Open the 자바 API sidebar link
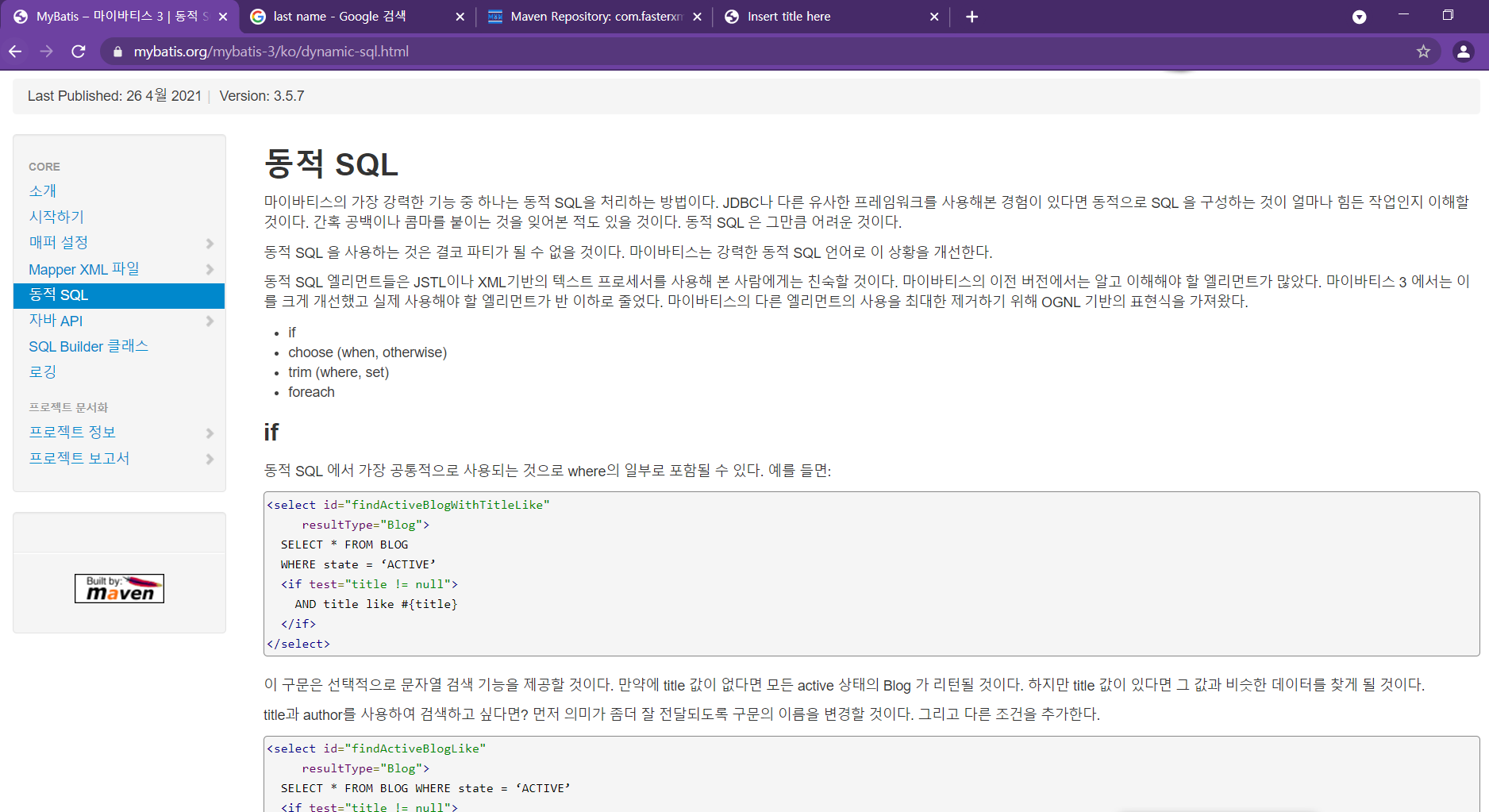 pos(56,321)
